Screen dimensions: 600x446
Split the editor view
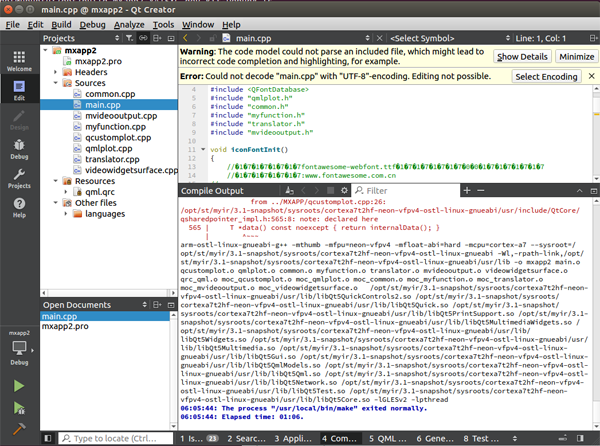click(593, 38)
